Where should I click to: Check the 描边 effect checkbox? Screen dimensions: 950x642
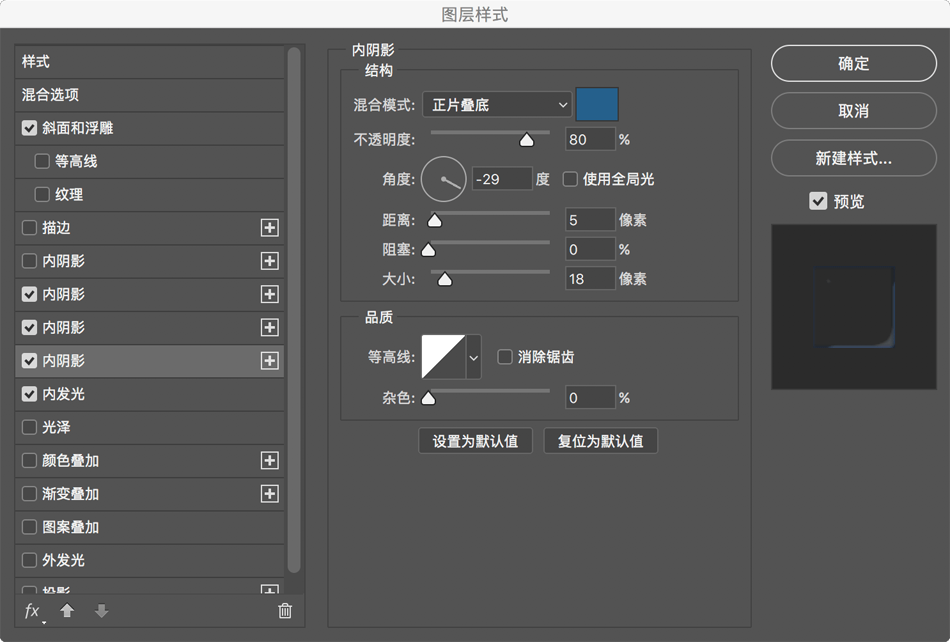coord(29,228)
